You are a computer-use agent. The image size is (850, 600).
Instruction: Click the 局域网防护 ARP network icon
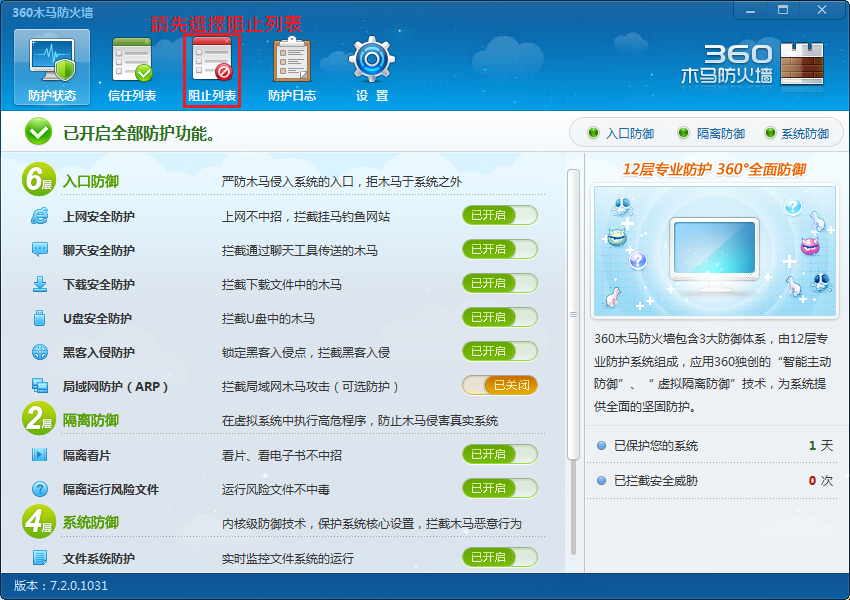pos(40,386)
